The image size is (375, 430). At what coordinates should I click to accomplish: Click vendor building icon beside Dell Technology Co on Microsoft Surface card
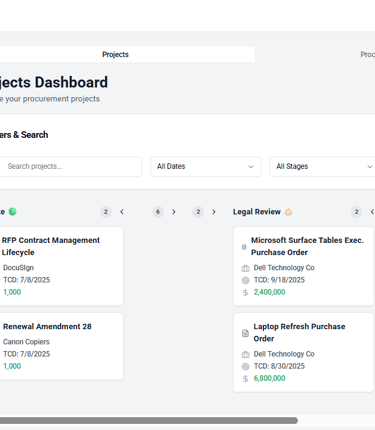pos(245,268)
